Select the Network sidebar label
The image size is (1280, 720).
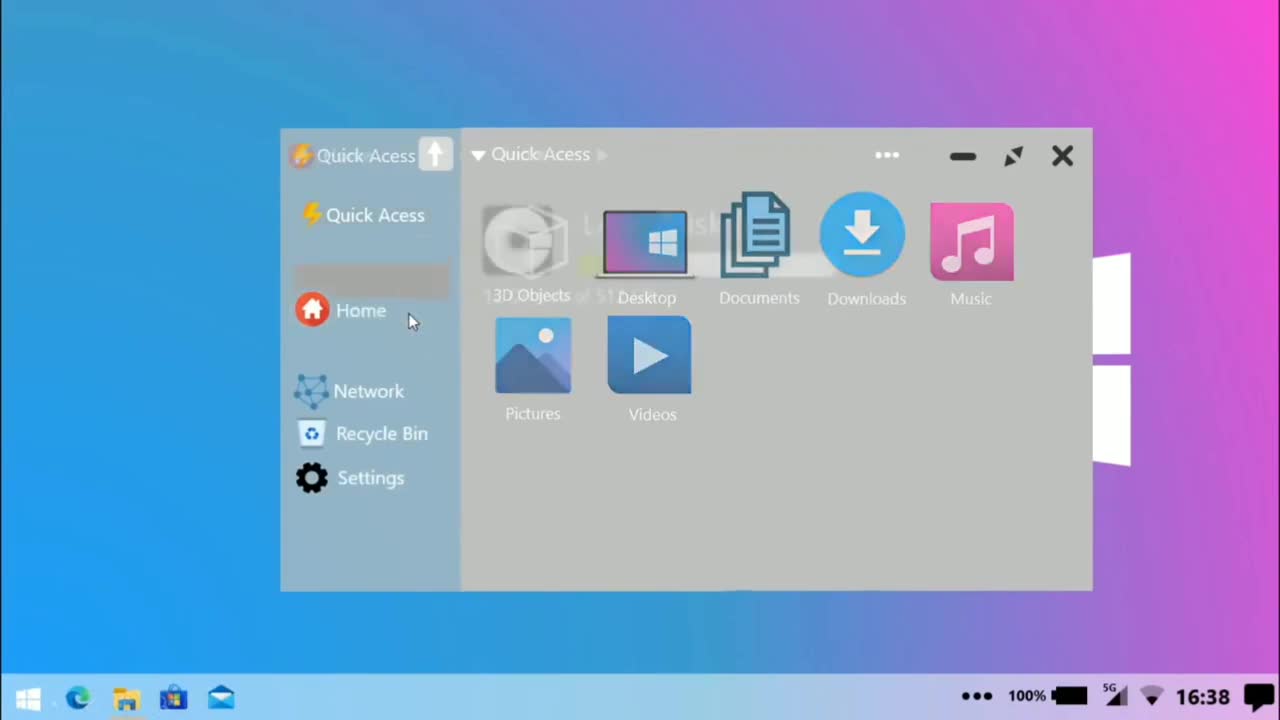pyautogui.click(x=369, y=392)
